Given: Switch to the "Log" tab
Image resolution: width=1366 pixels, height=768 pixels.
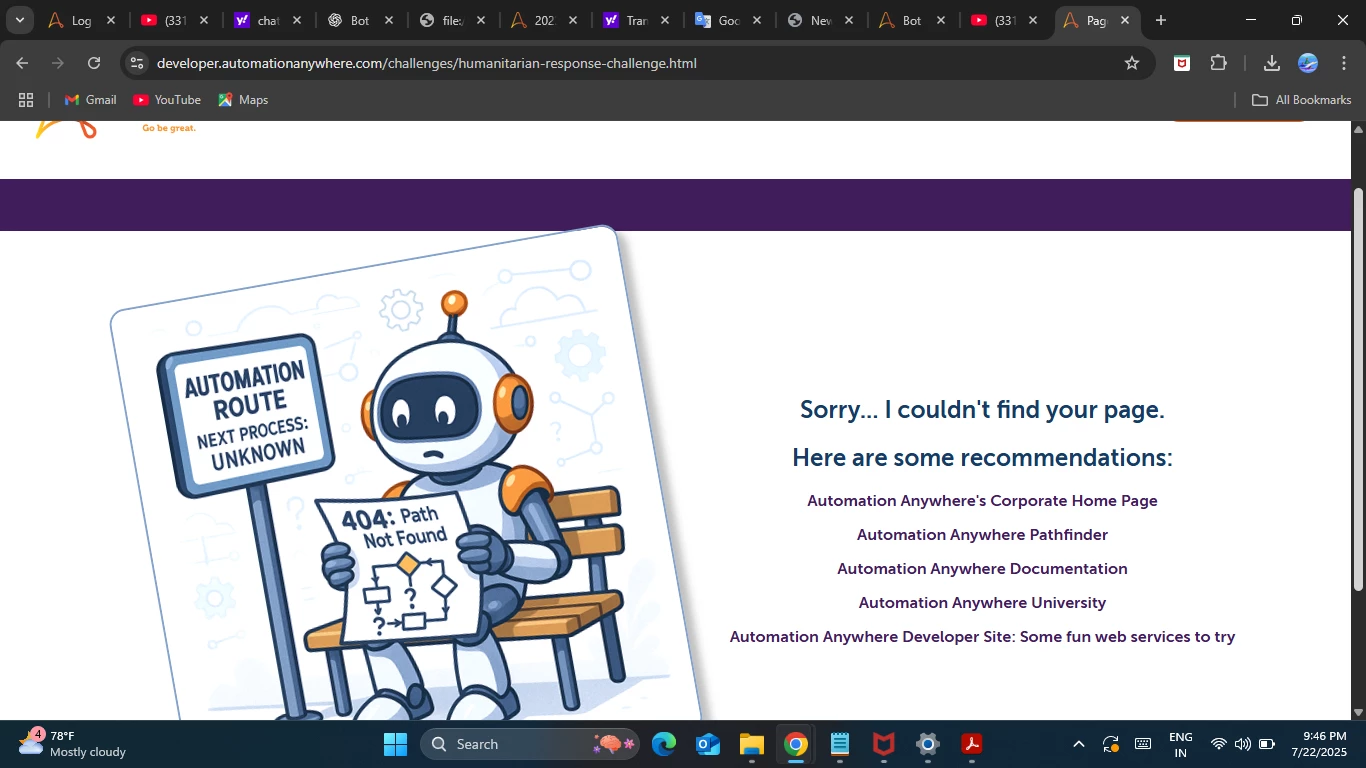Looking at the screenshot, I should 80,20.
